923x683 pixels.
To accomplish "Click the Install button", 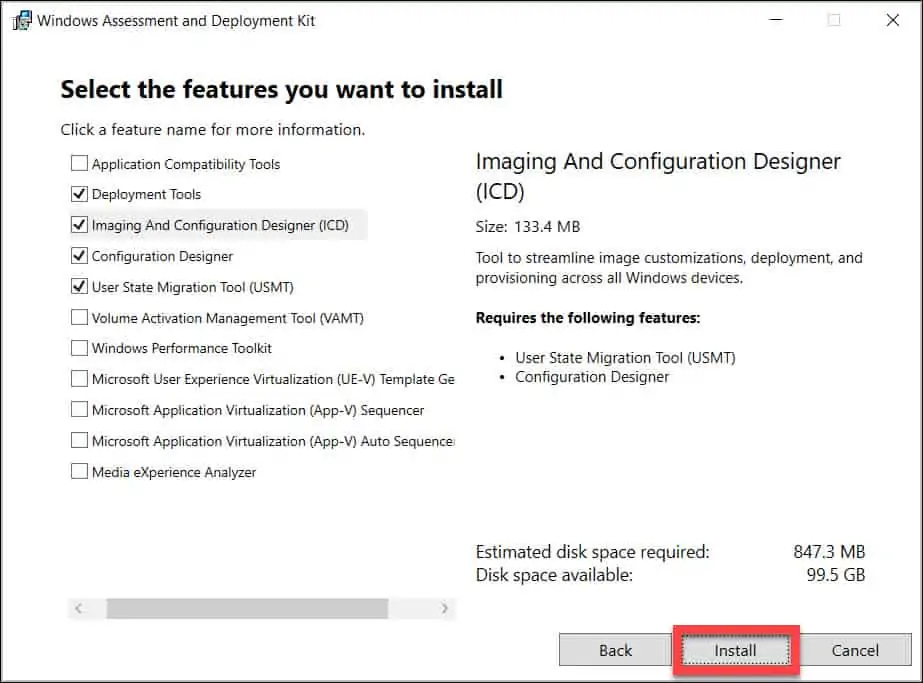I will point(735,650).
